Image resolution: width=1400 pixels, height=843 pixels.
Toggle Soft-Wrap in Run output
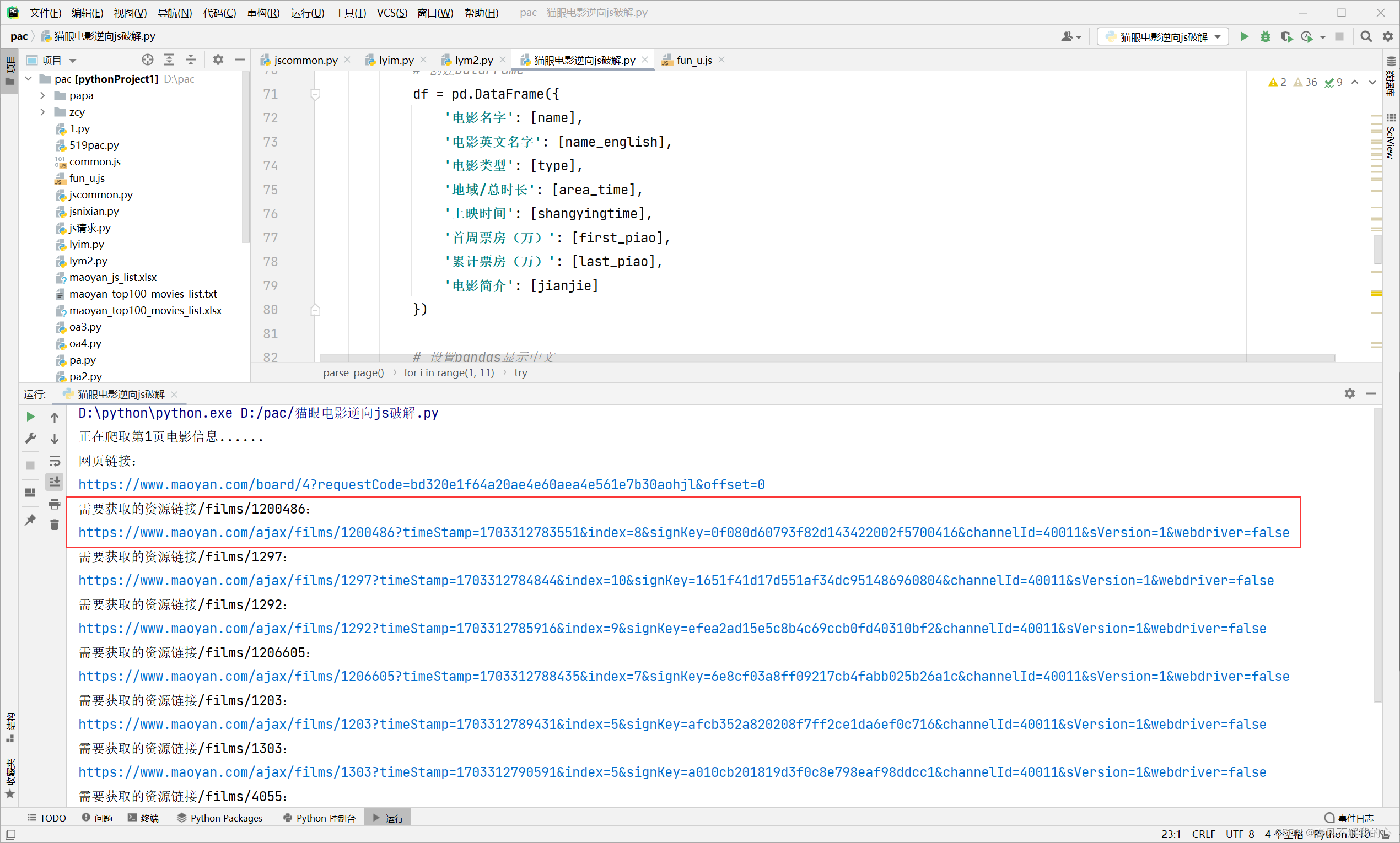[x=55, y=460]
